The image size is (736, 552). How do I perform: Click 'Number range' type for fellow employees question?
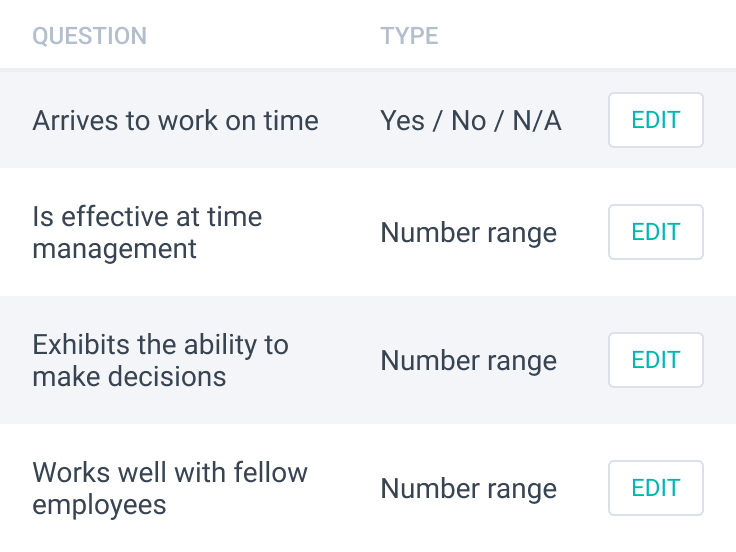(468, 488)
